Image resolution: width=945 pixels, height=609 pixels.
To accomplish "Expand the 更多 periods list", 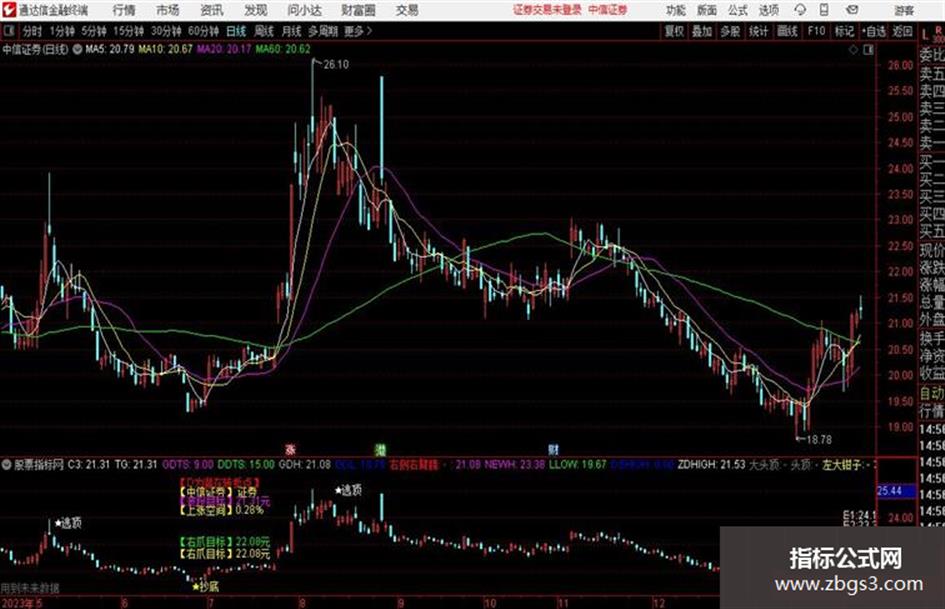I will pos(358,31).
